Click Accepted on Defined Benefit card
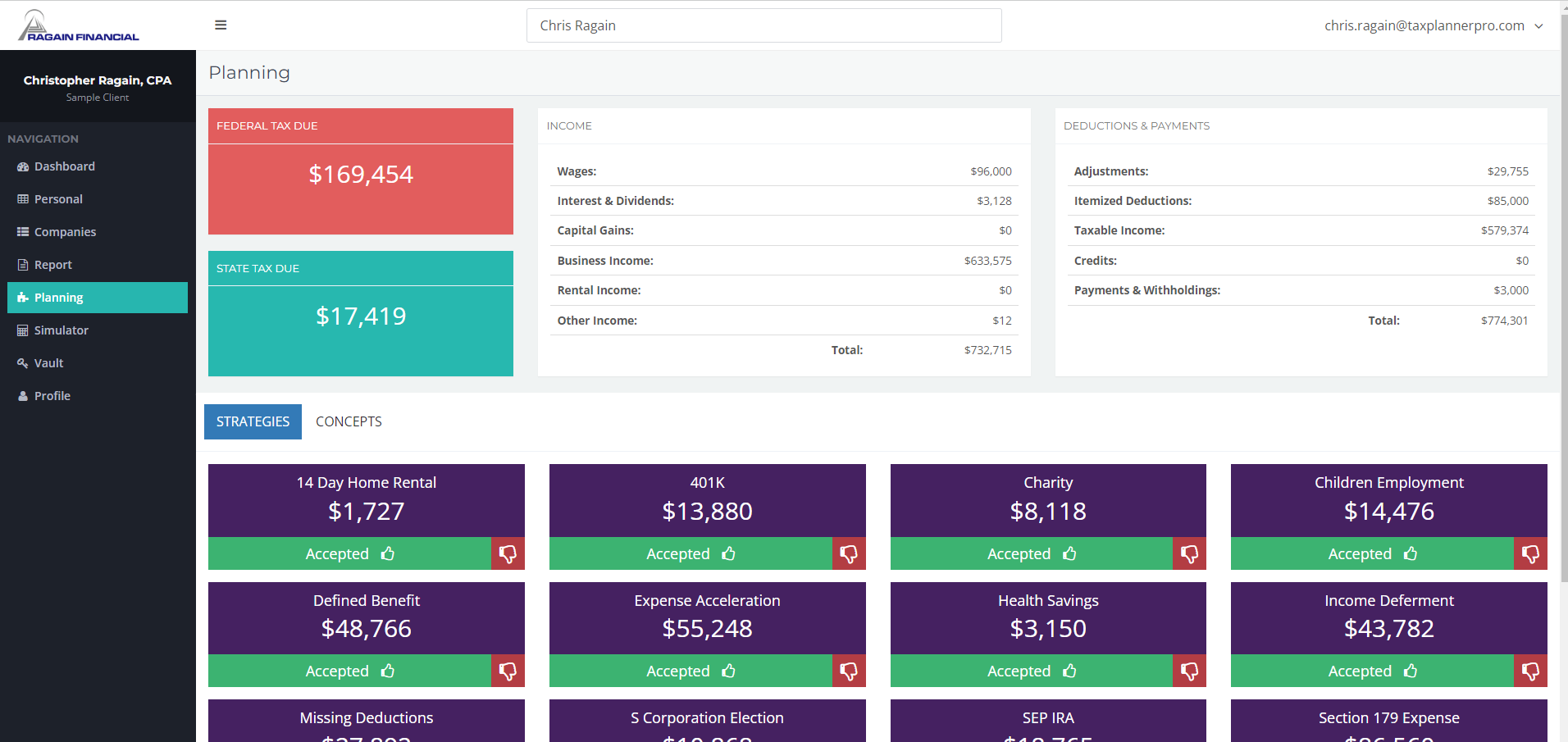 click(349, 671)
